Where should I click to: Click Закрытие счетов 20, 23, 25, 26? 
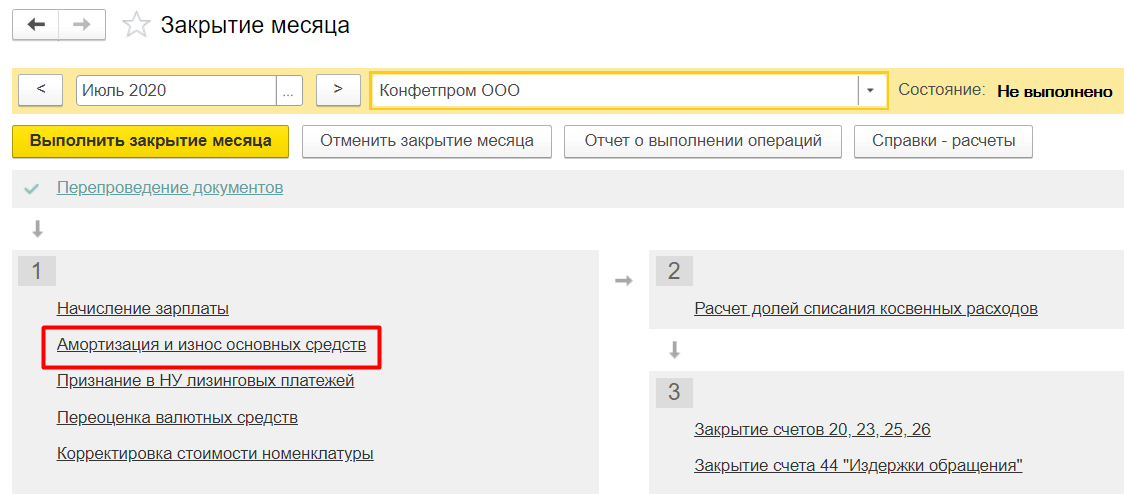click(812, 429)
